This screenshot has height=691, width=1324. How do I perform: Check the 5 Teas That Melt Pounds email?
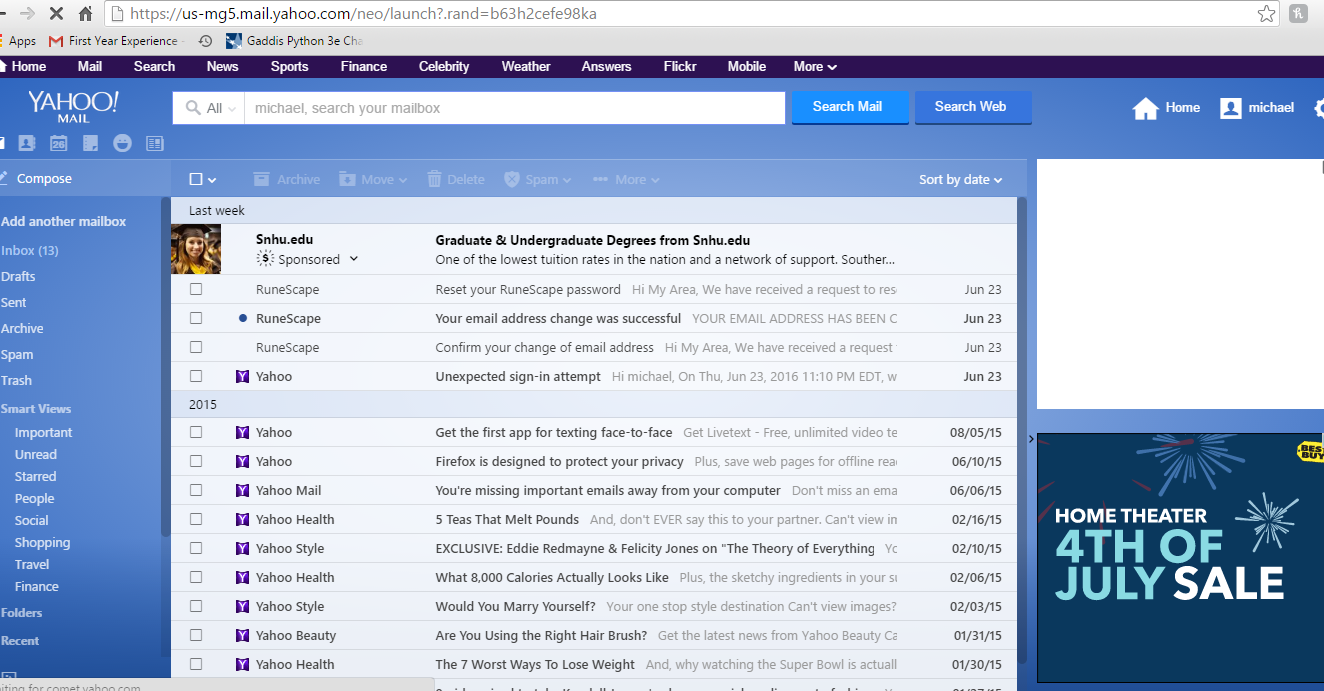[x=196, y=519]
